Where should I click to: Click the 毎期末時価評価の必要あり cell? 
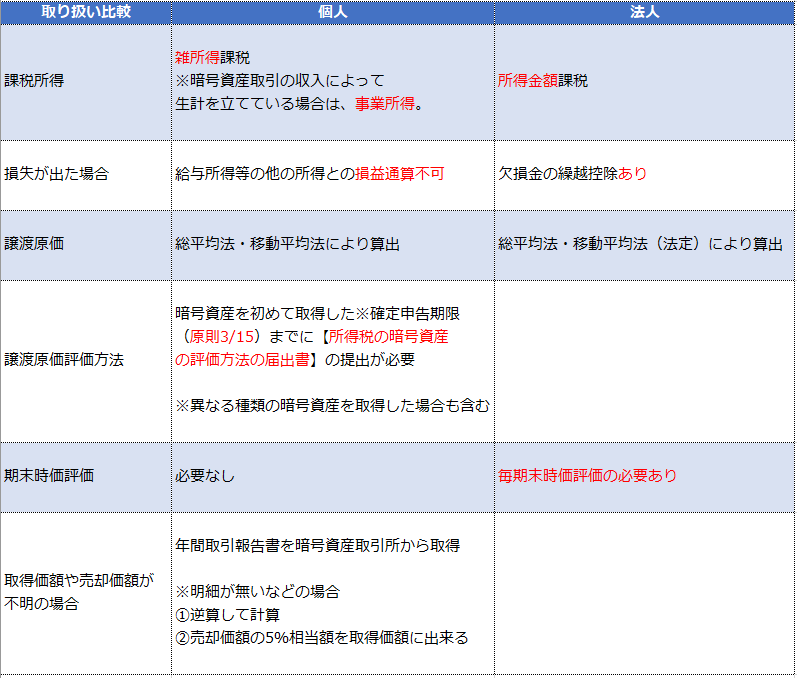coord(587,475)
